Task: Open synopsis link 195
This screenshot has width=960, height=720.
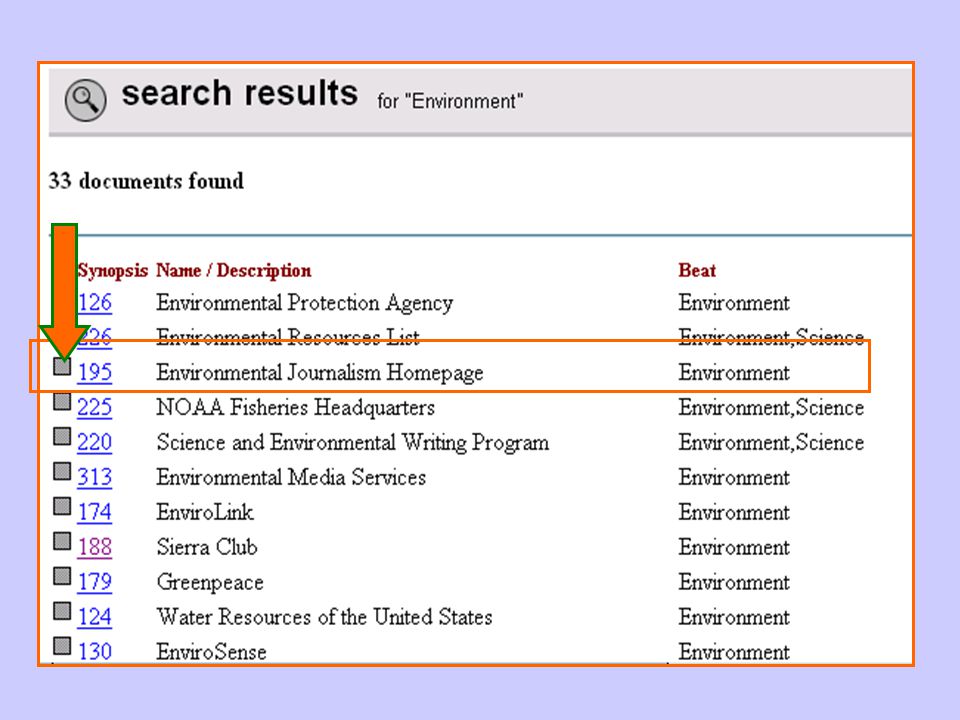Action: pyautogui.click(x=95, y=372)
